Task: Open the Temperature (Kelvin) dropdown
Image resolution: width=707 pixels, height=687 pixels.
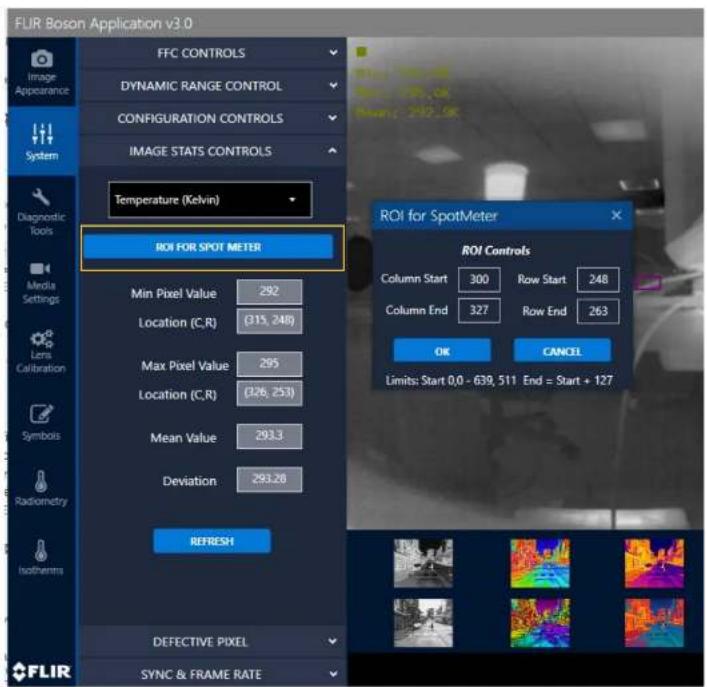Action: click(x=210, y=200)
